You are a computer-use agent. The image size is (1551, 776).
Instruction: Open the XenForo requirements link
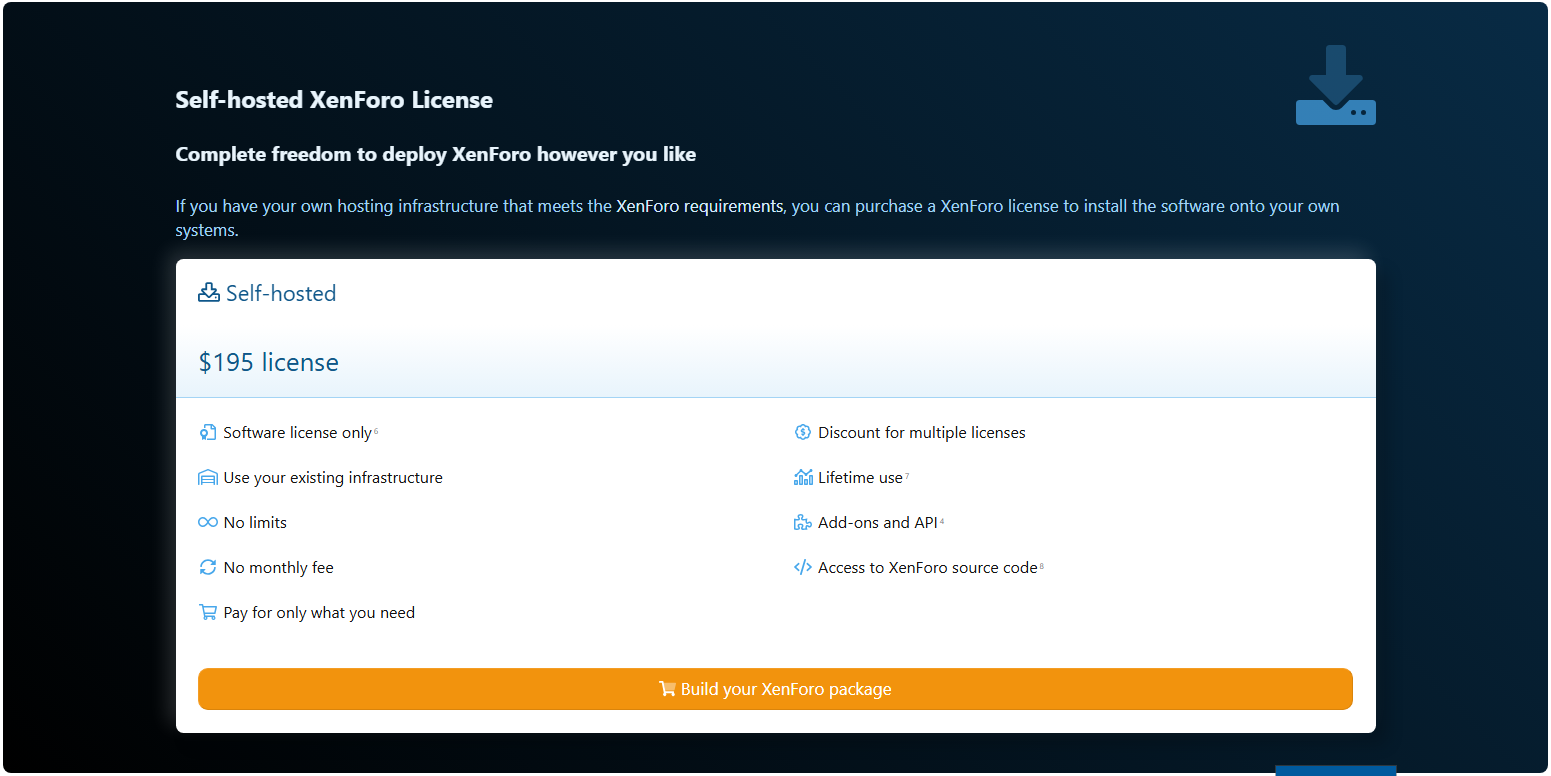(x=699, y=206)
